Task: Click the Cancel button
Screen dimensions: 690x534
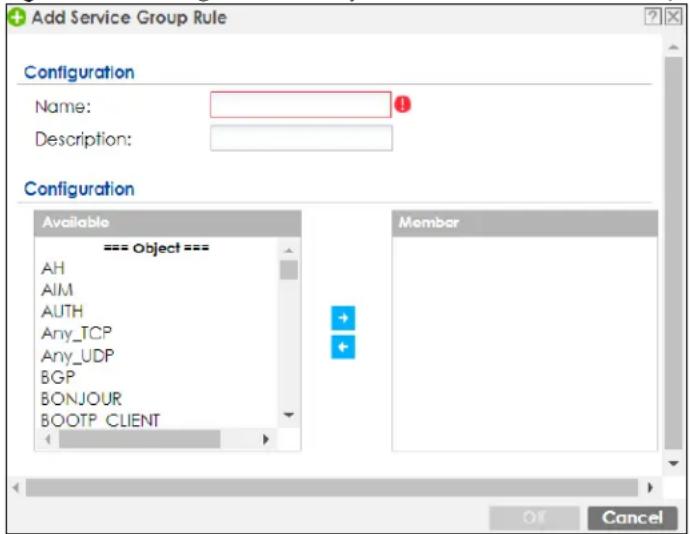Action: (x=632, y=518)
